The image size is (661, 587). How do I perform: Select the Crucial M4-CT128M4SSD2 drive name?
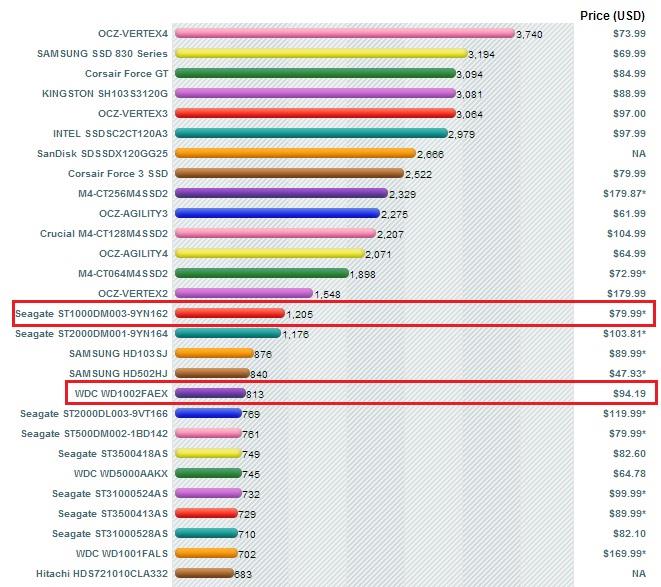pos(103,233)
